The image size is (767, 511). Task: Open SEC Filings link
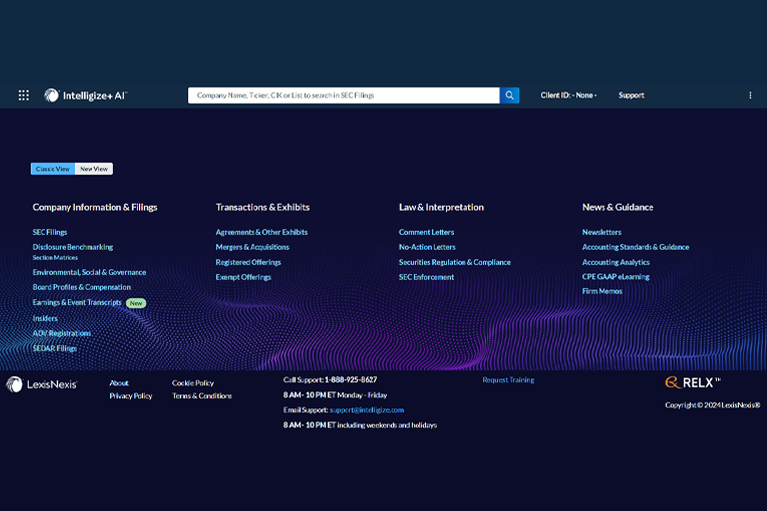click(50, 232)
